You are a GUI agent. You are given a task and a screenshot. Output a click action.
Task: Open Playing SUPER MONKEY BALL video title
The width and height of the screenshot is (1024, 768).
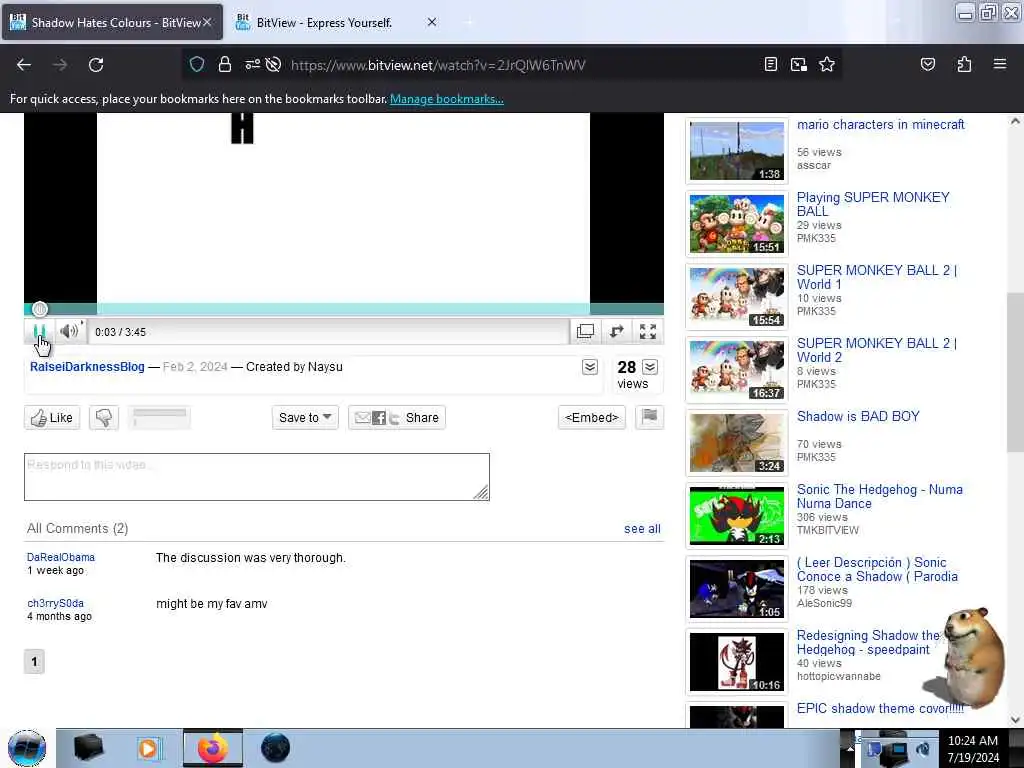pos(873,204)
